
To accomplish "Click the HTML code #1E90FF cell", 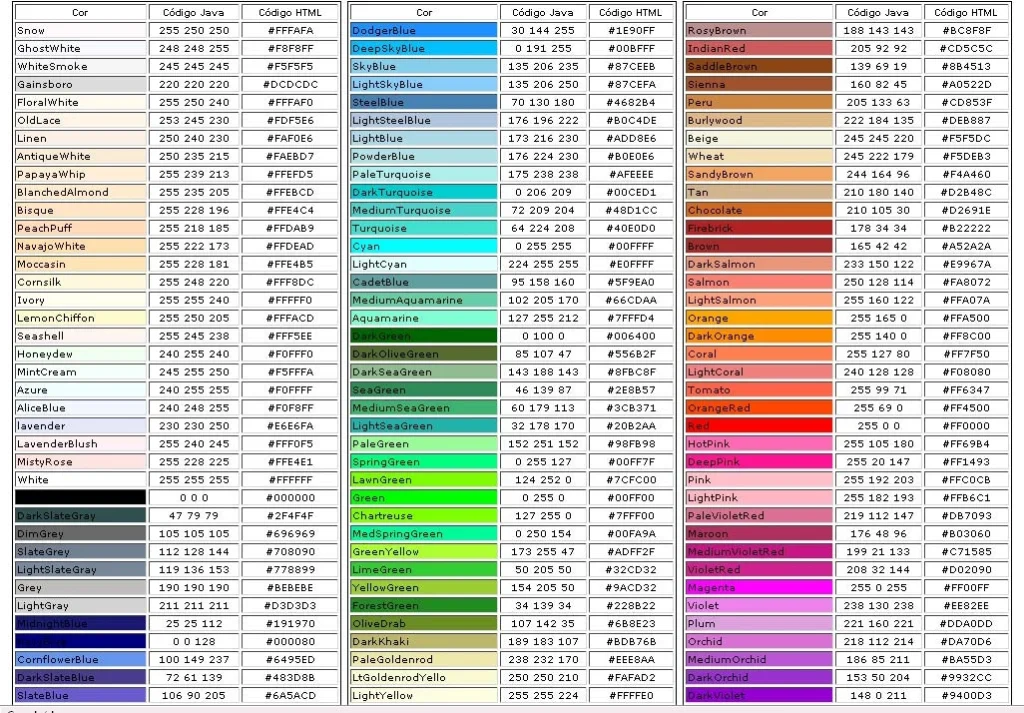I will click(631, 31).
